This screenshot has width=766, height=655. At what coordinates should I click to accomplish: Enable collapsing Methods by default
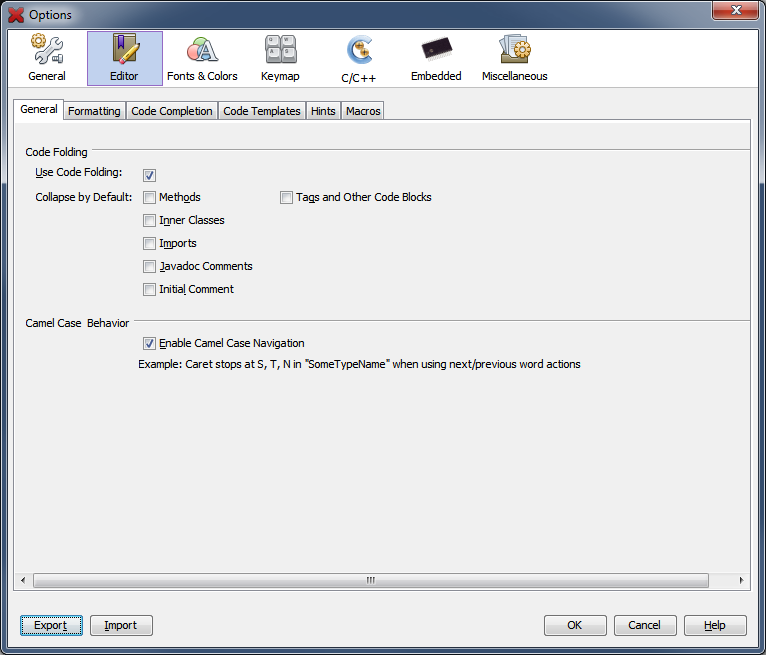[149, 197]
